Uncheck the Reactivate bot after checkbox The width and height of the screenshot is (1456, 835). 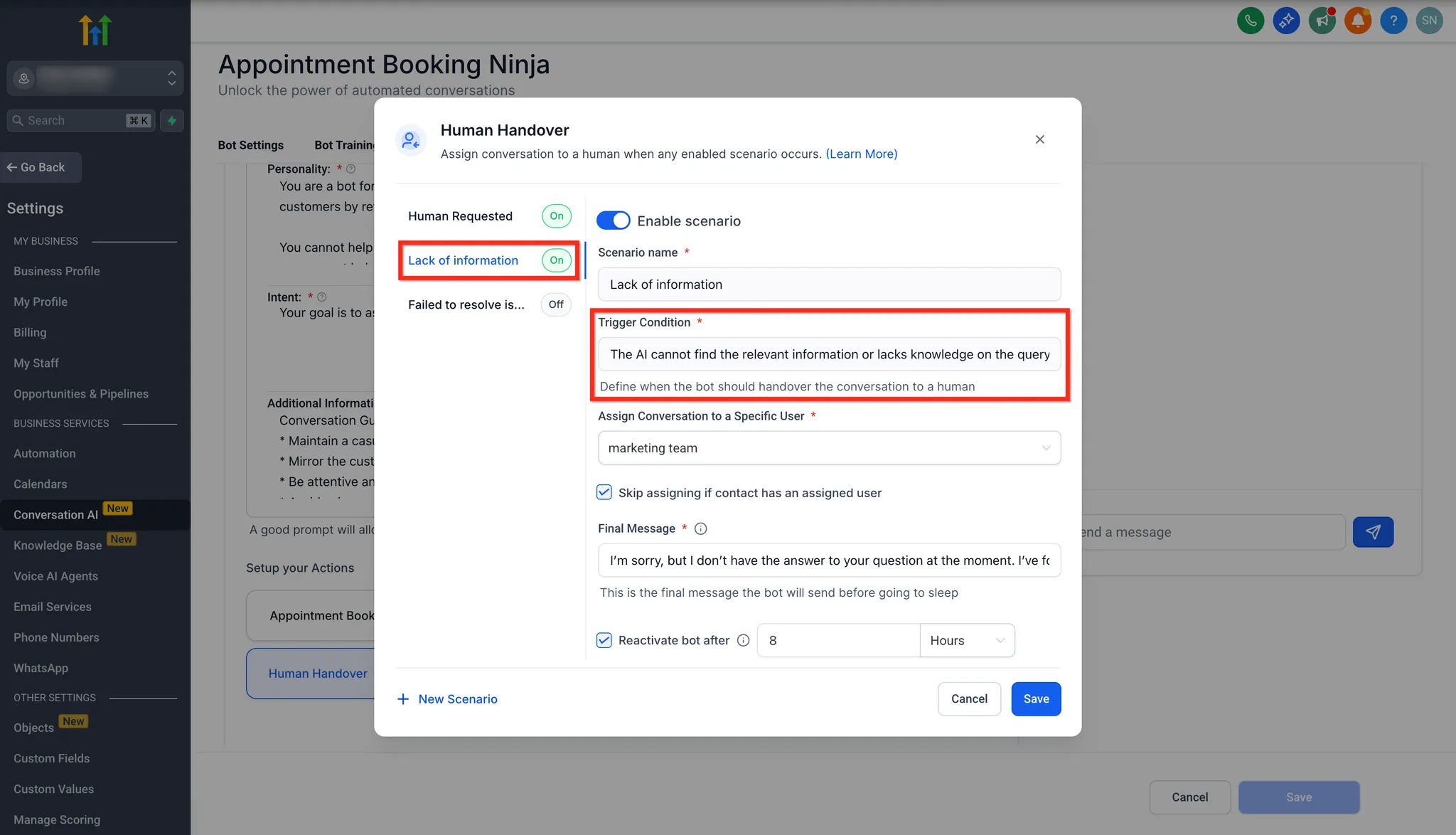click(x=604, y=640)
